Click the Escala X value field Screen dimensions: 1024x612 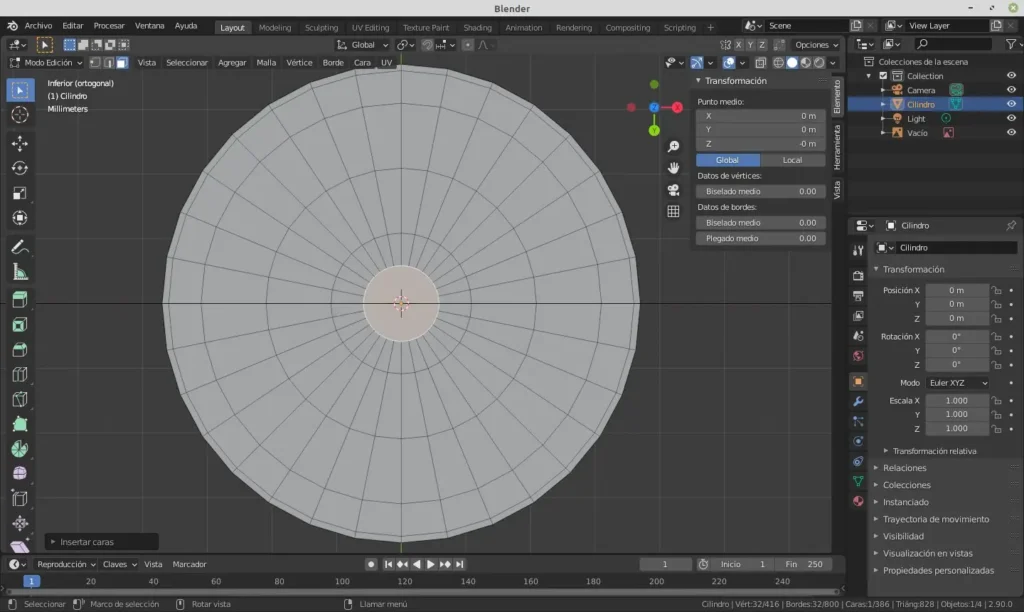[957, 400]
